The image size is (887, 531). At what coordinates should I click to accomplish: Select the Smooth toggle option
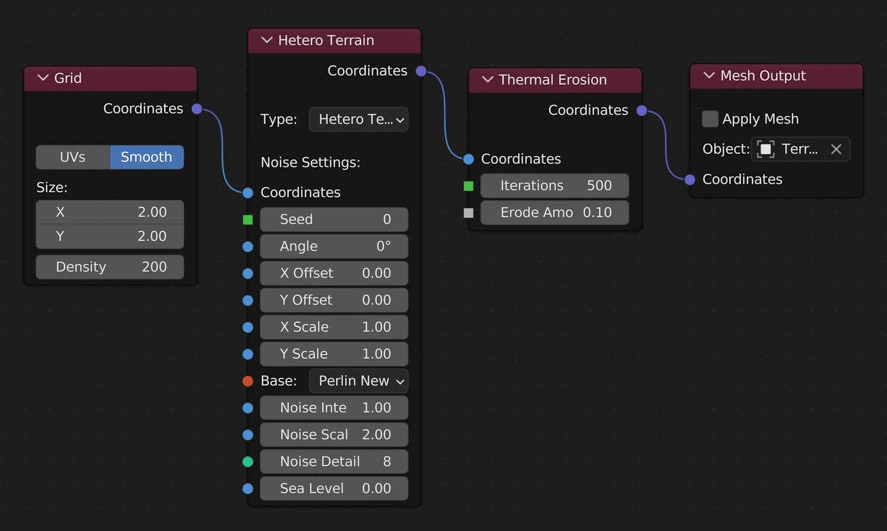[x=146, y=157]
